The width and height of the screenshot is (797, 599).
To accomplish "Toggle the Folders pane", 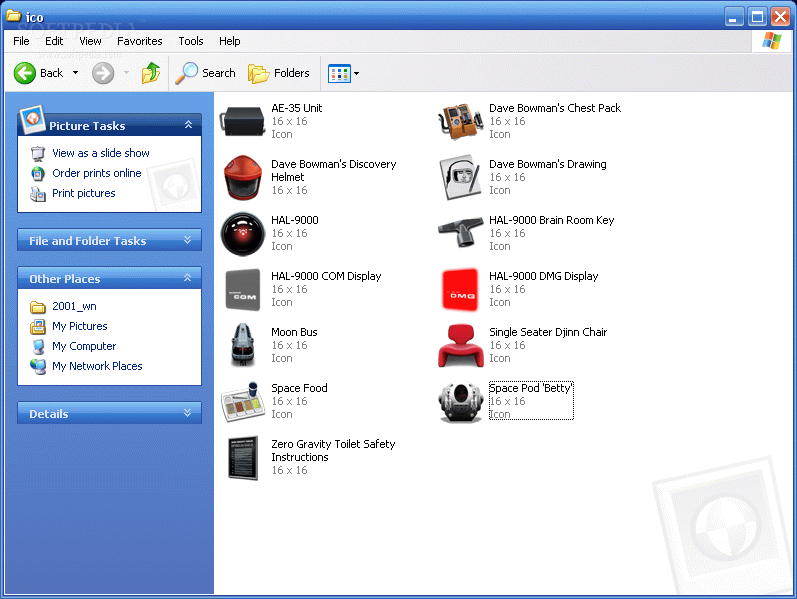I will click(279, 73).
